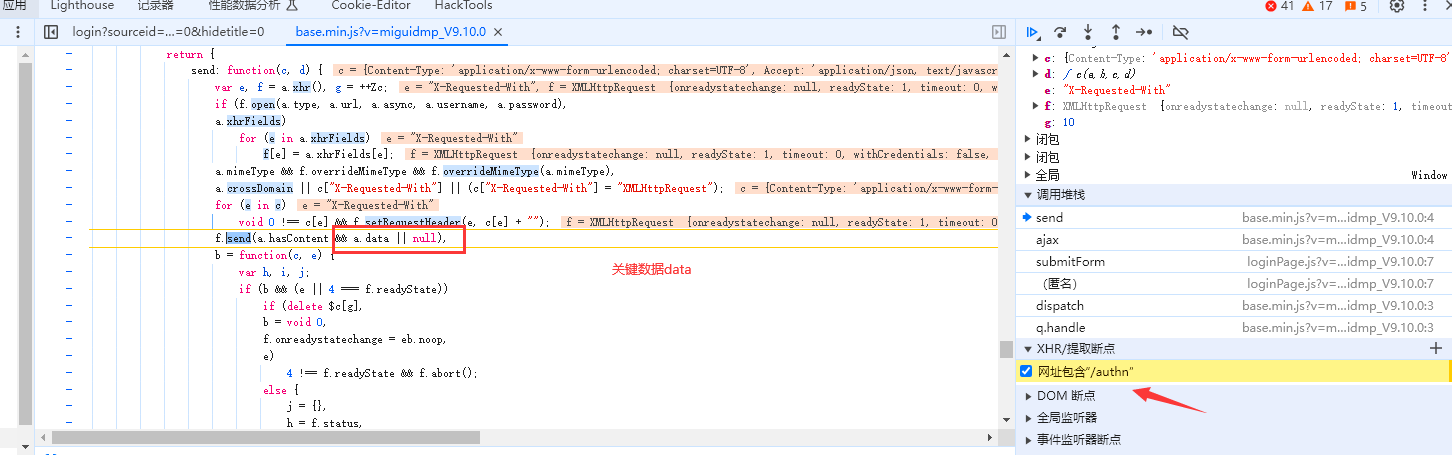Screen dimensions: 1452x455
Task: Step into the next function call
Action: (x=1088, y=32)
